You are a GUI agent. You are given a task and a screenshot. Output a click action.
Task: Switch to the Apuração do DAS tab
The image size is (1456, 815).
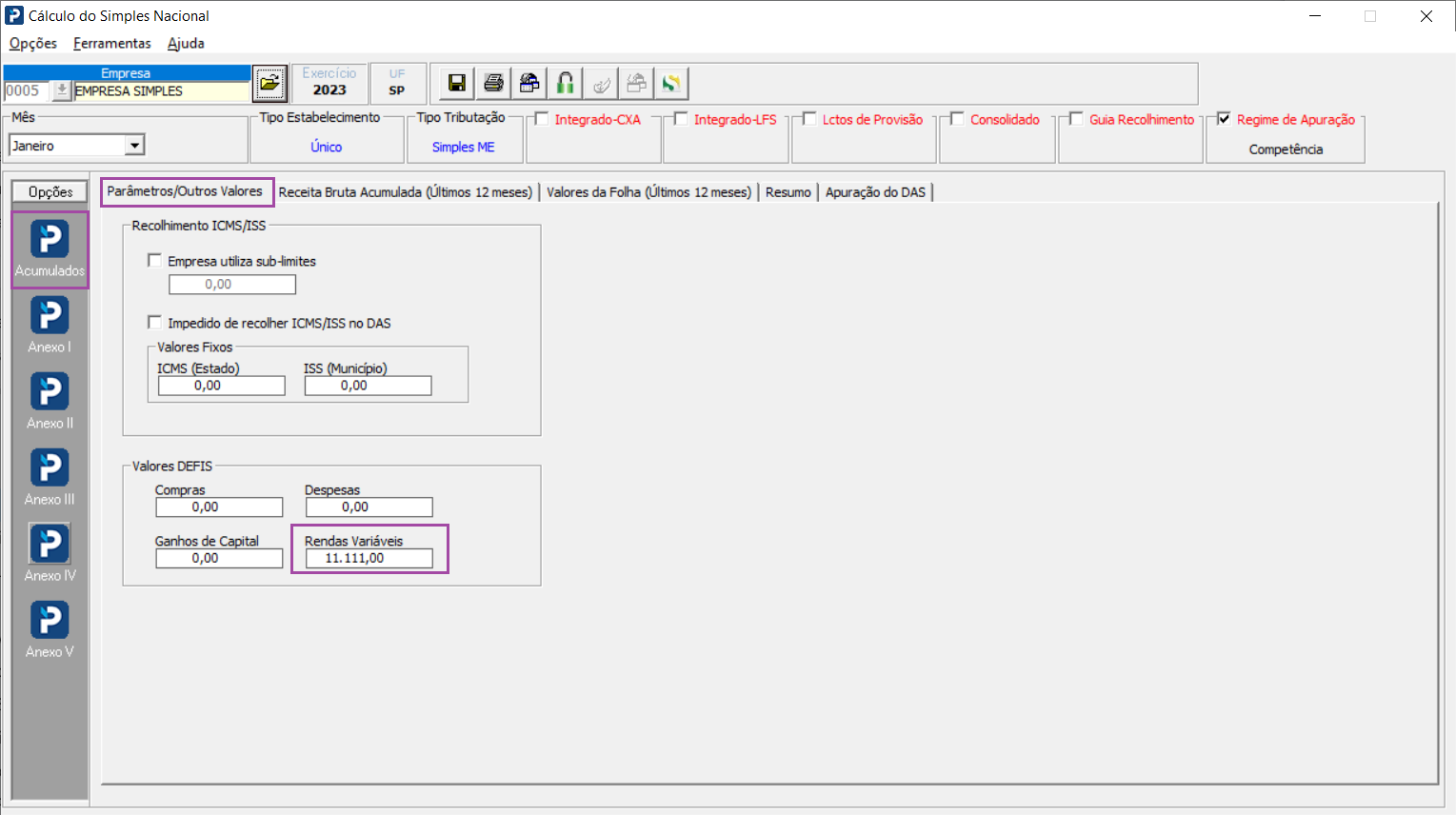875,192
